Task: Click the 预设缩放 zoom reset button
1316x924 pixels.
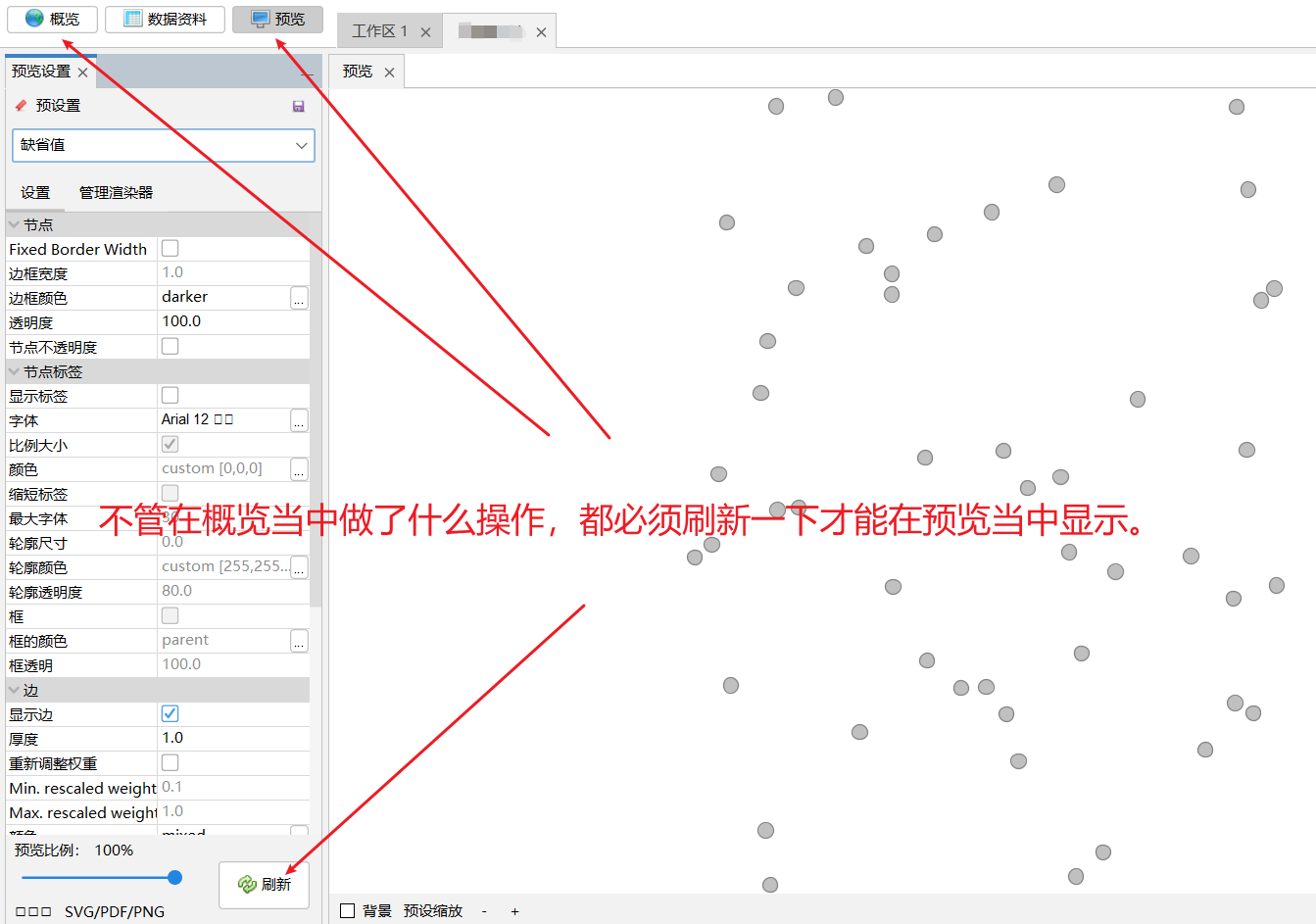Action: (x=434, y=910)
